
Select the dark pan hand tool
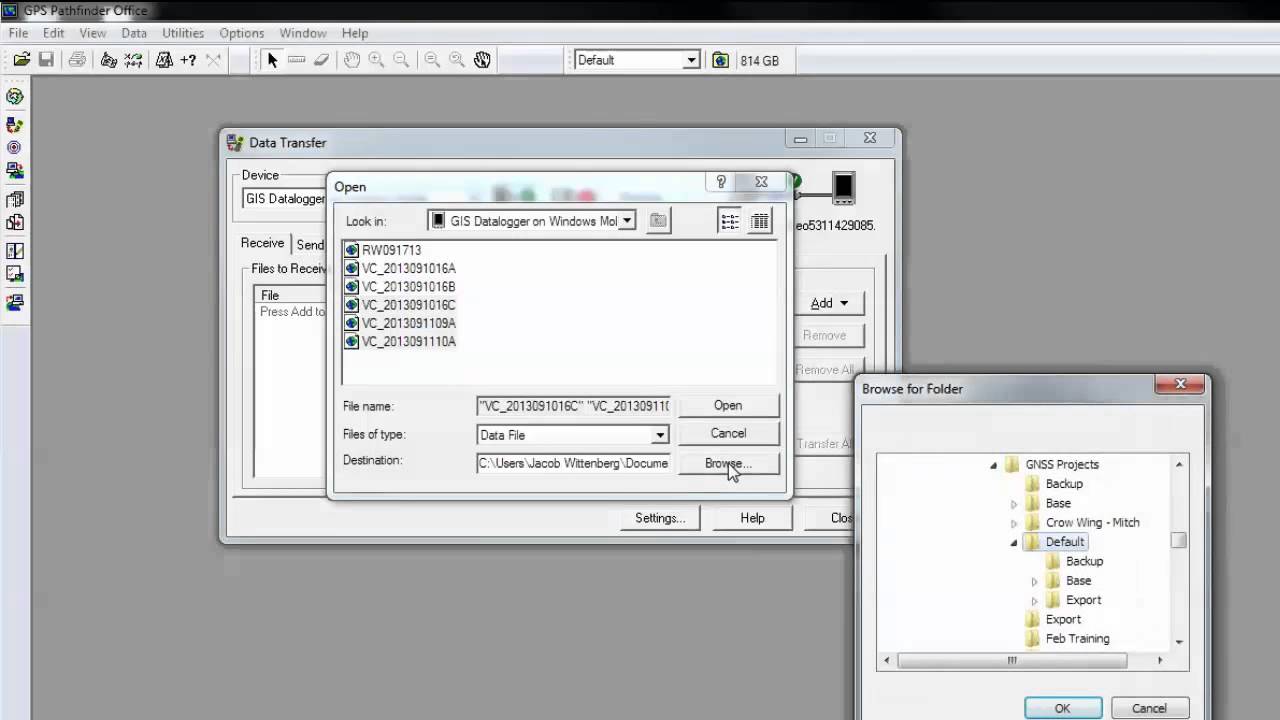click(x=482, y=60)
